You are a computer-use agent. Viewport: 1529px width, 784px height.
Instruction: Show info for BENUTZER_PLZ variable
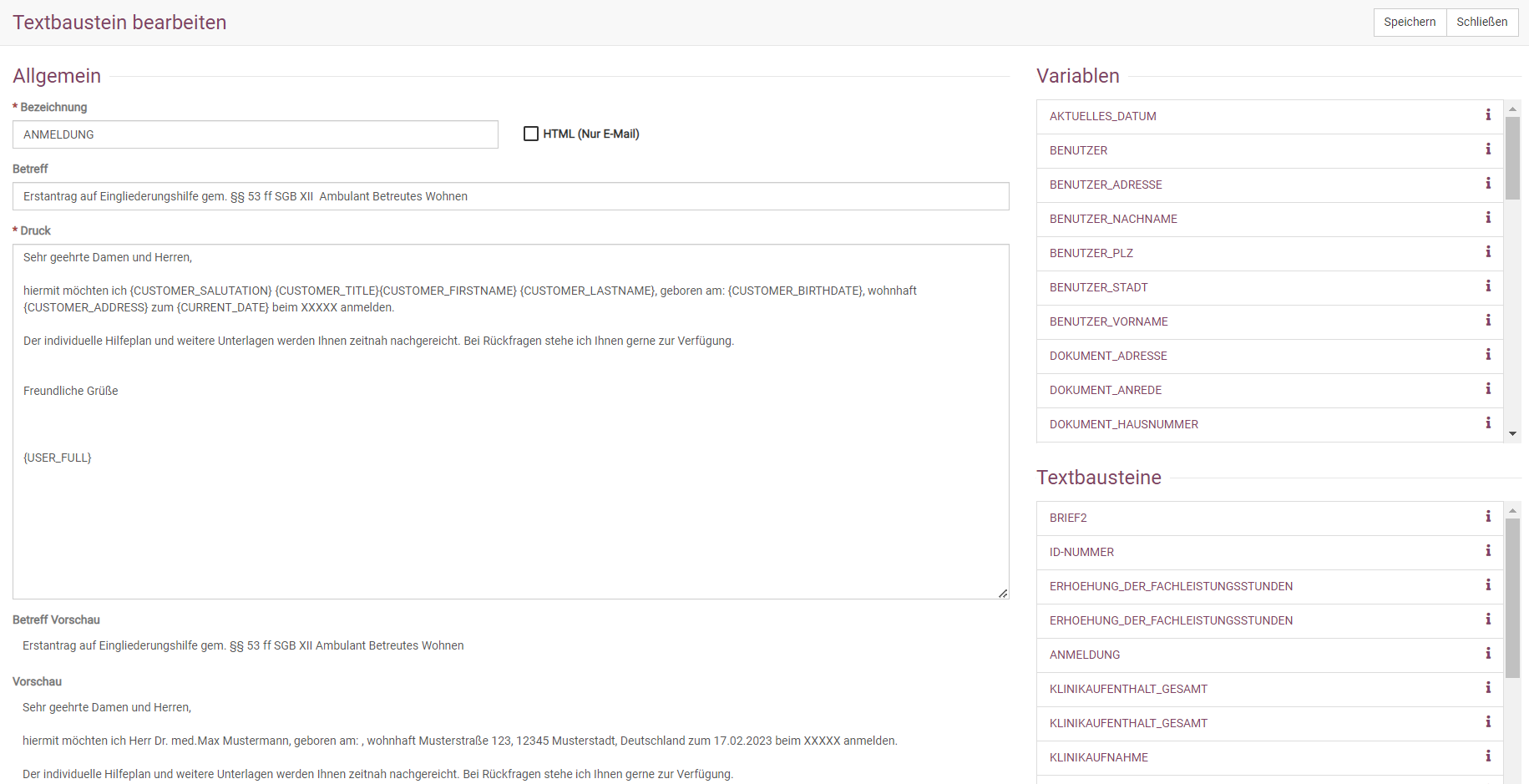pyautogui.click(x=1487, y=252)
